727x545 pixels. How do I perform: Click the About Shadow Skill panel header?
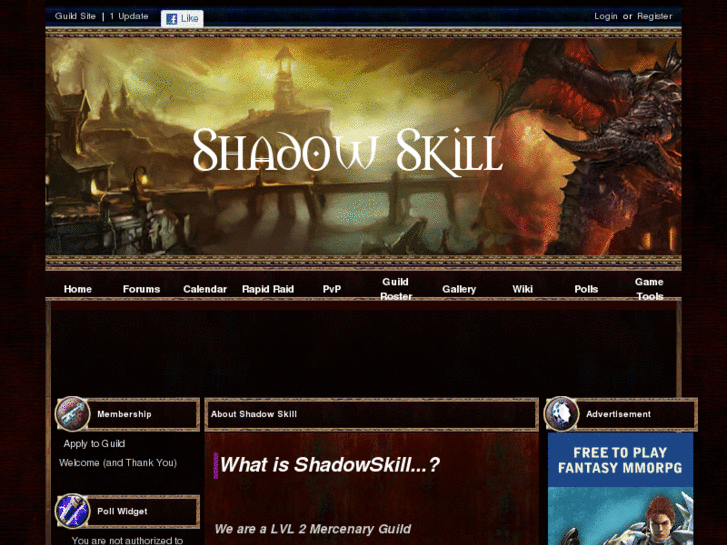tap(371, 414)
